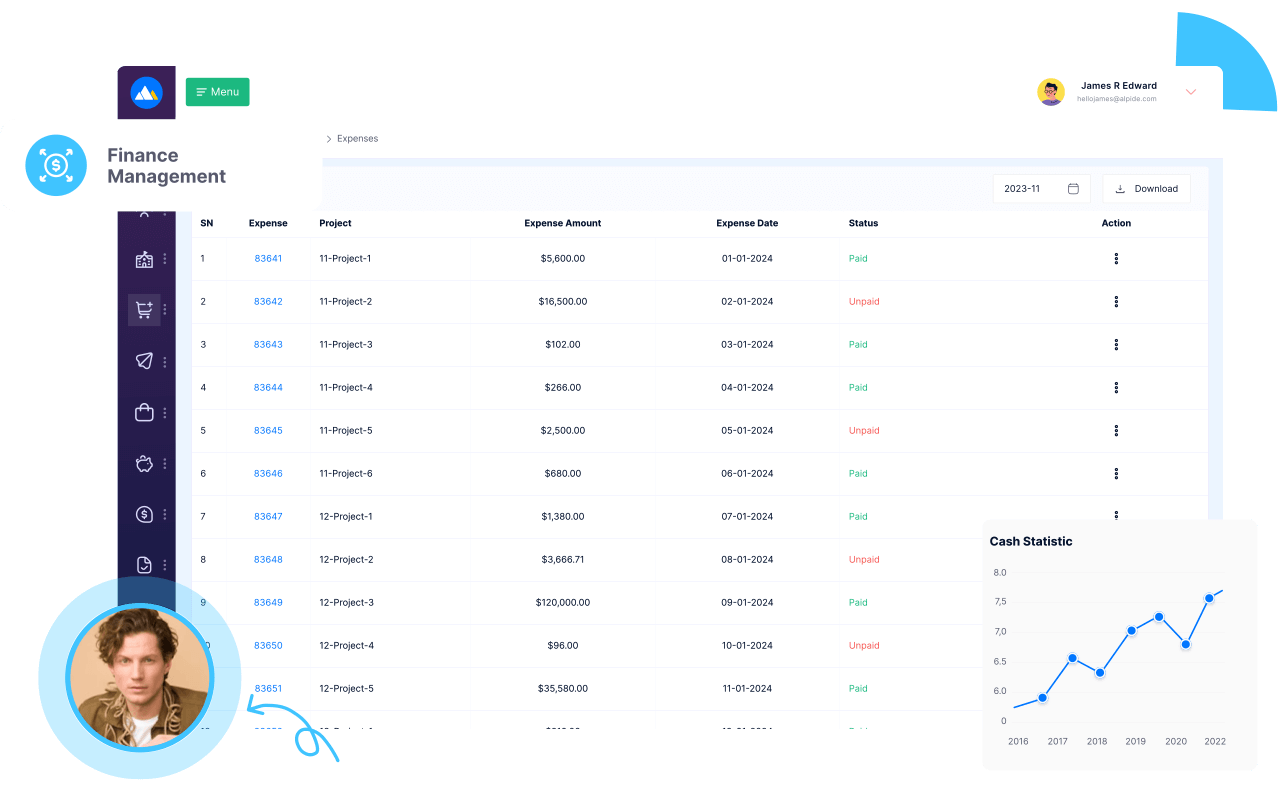Select the piggy bank sidebar icon

pos(144,463)
